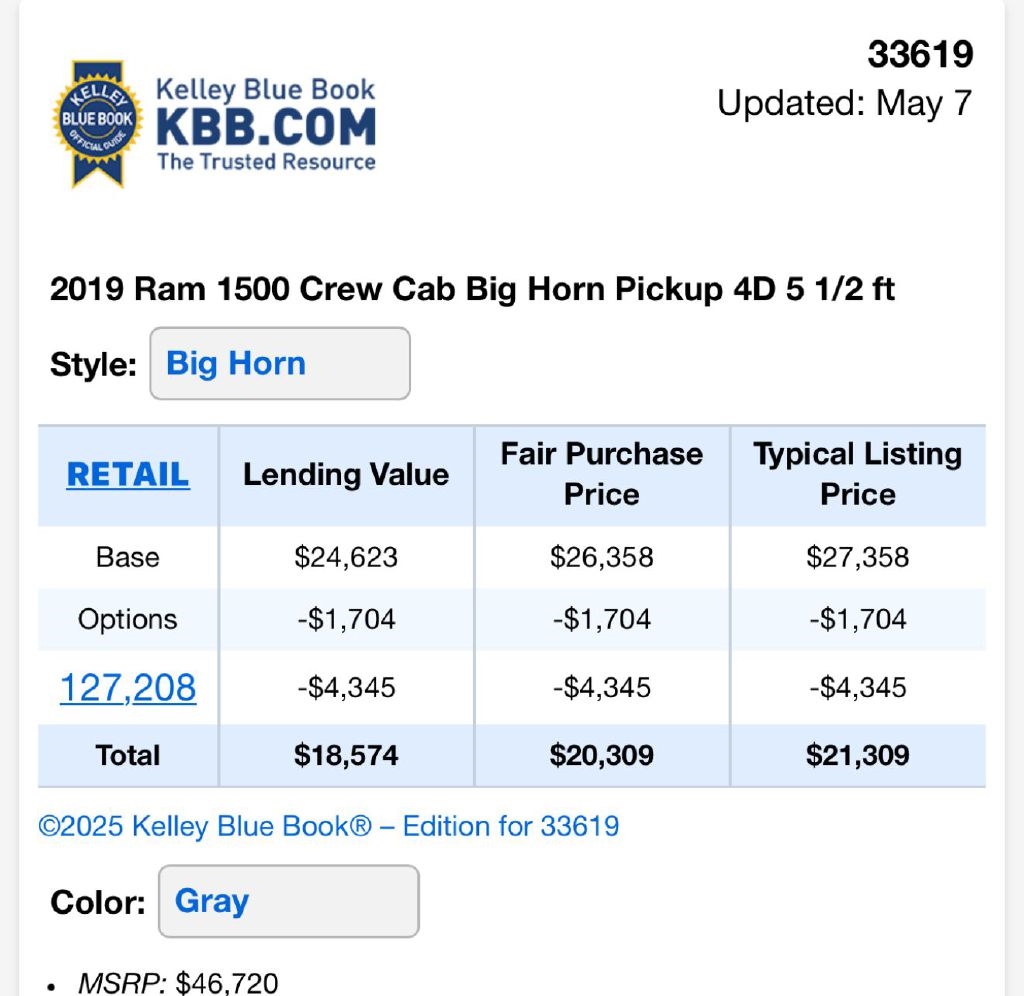
Task: Select the Fair Purchase Price column header
Action: pyautogui.click(x=602, y=474)
